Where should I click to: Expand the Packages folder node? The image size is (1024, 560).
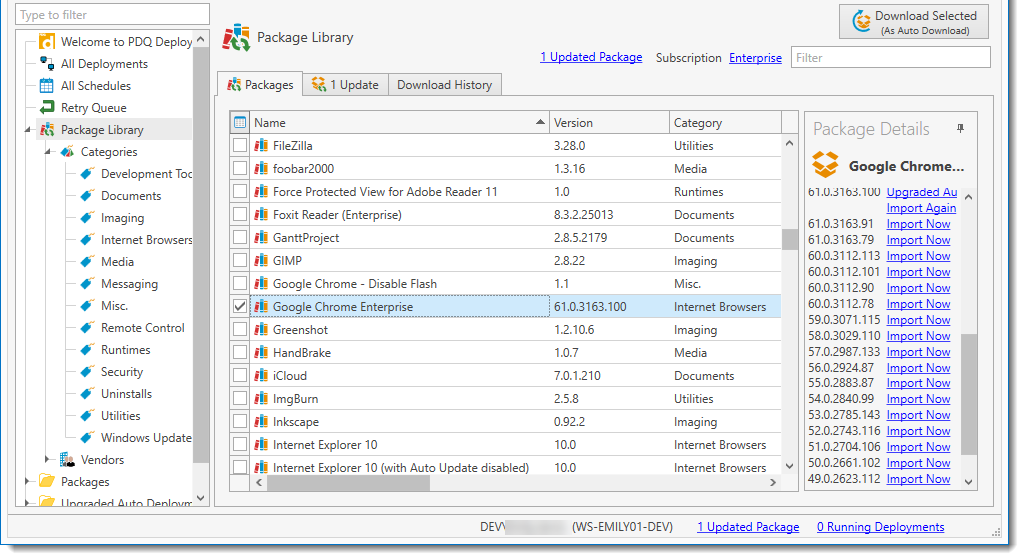[26, 482]
